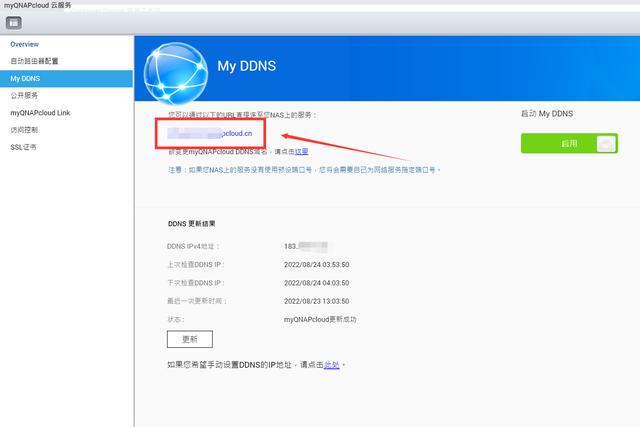This screenshot has height=427, width=640.
Task: Open 访问控制 sidebar item
Action: (x=24, y=130)
